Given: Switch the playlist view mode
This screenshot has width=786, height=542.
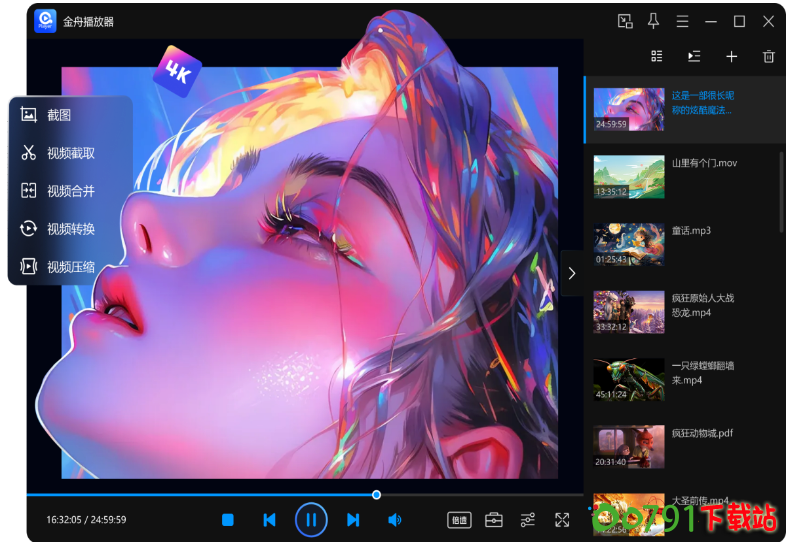Looking at the screenshot, I should [x=657, y=57].
